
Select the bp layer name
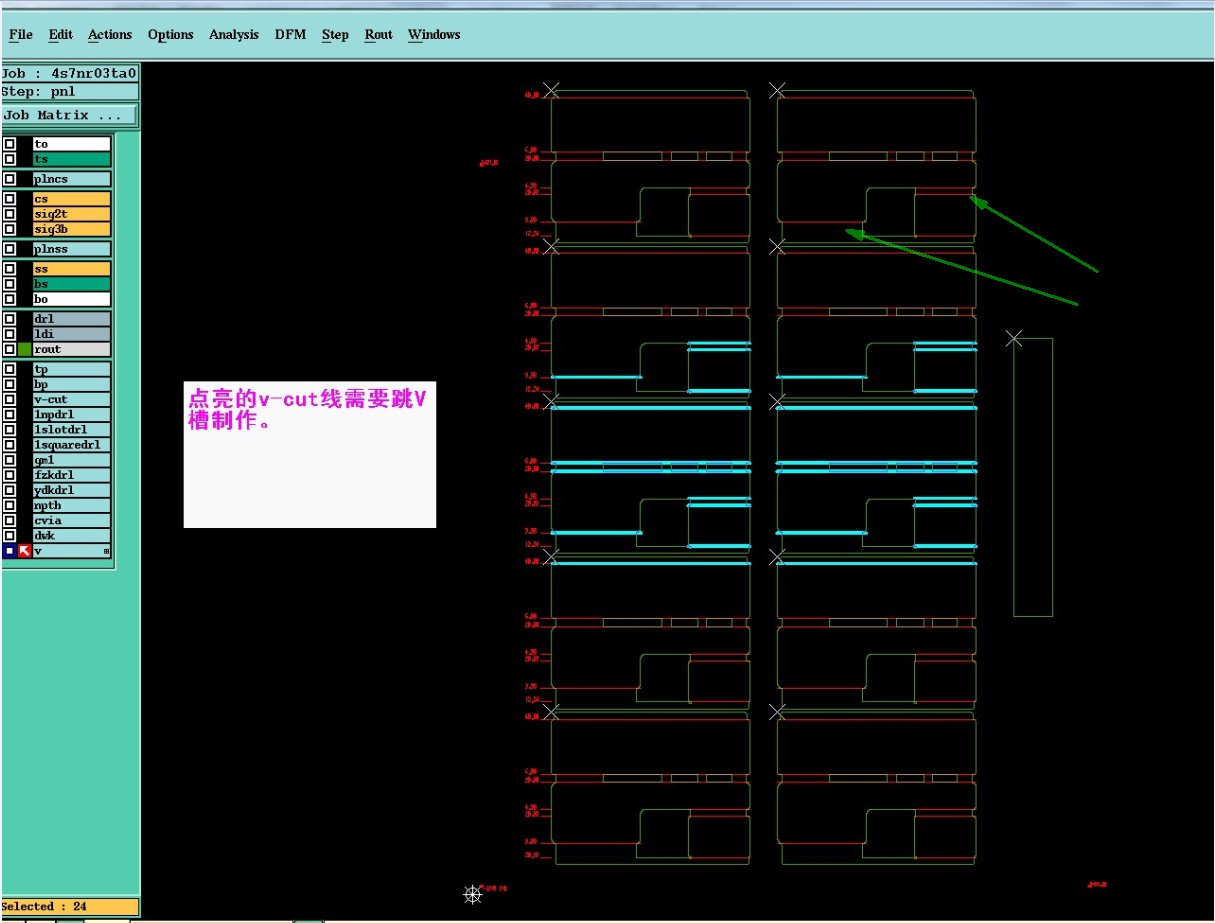pos(71,385)
